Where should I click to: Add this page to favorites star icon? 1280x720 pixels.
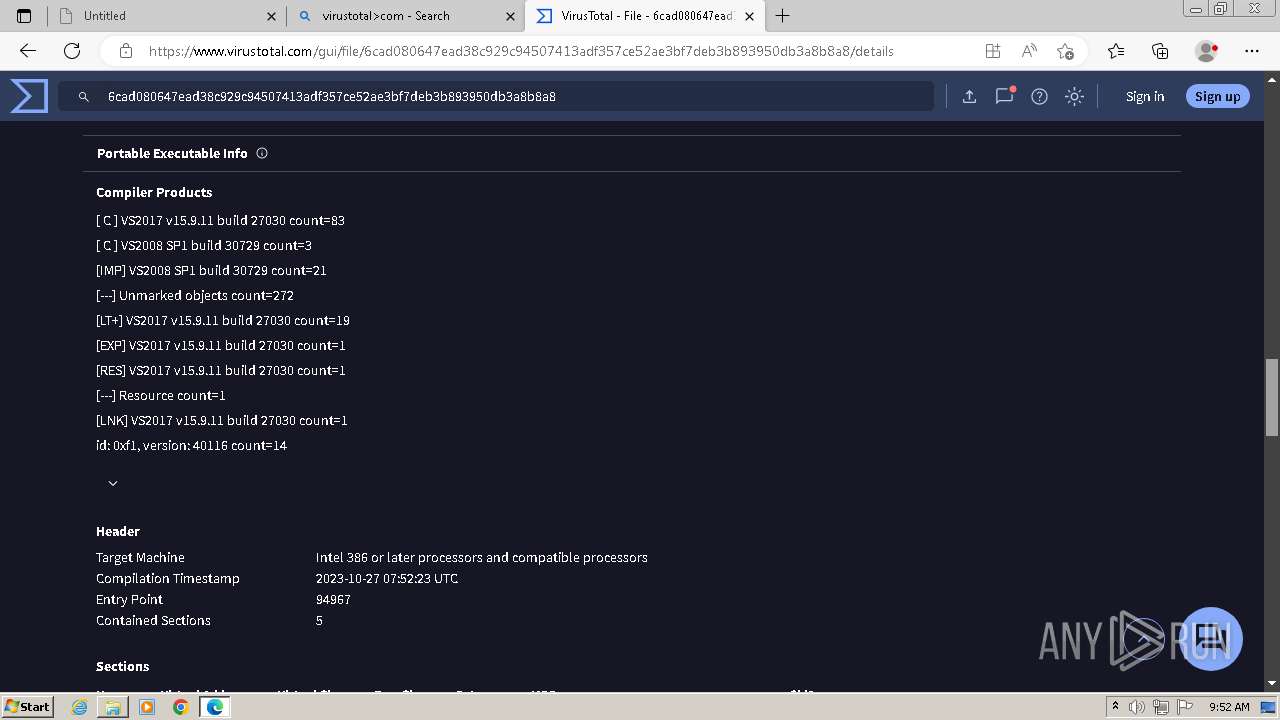click(1065, 51)
